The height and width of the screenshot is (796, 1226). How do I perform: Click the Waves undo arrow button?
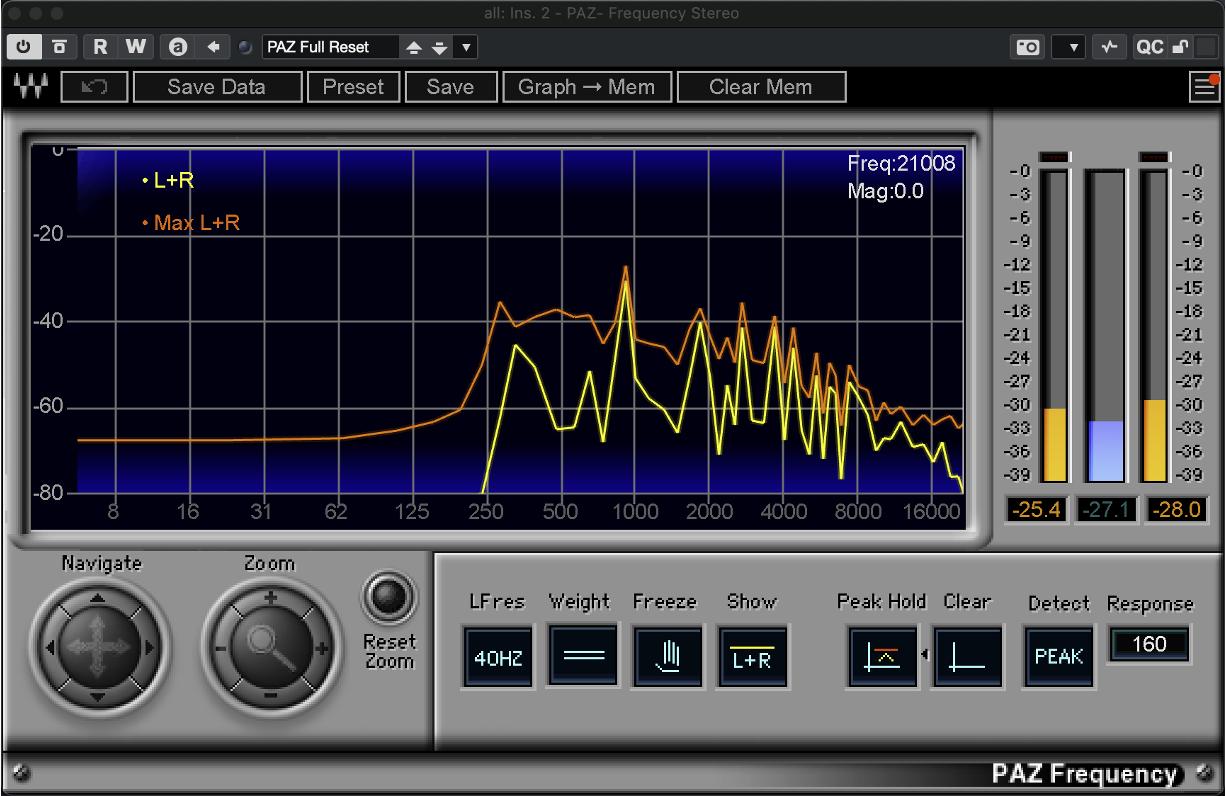click(x=95, y=87)
